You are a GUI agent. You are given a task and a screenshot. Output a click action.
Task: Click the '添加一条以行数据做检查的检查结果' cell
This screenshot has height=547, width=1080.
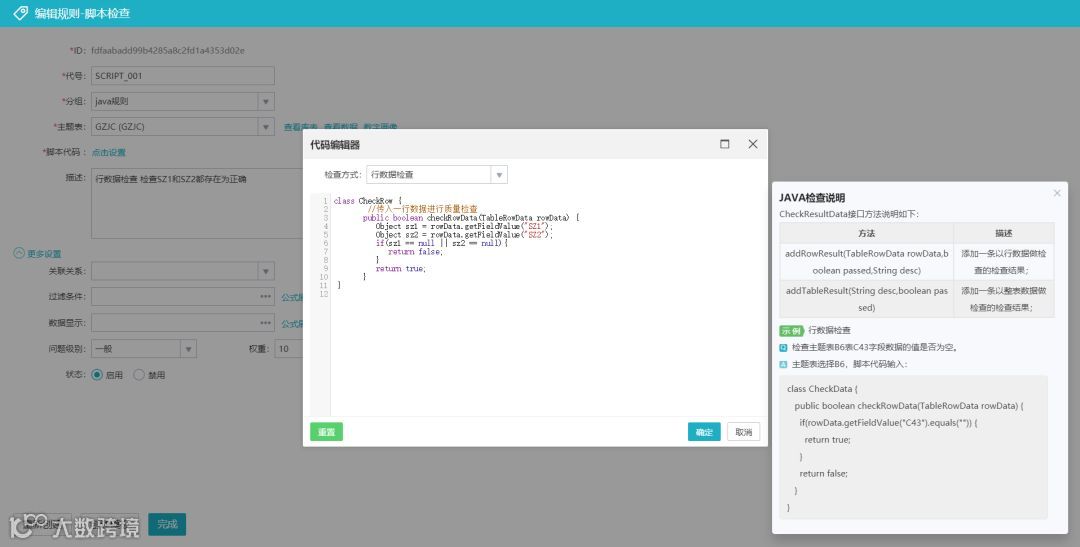point(1004,262)
